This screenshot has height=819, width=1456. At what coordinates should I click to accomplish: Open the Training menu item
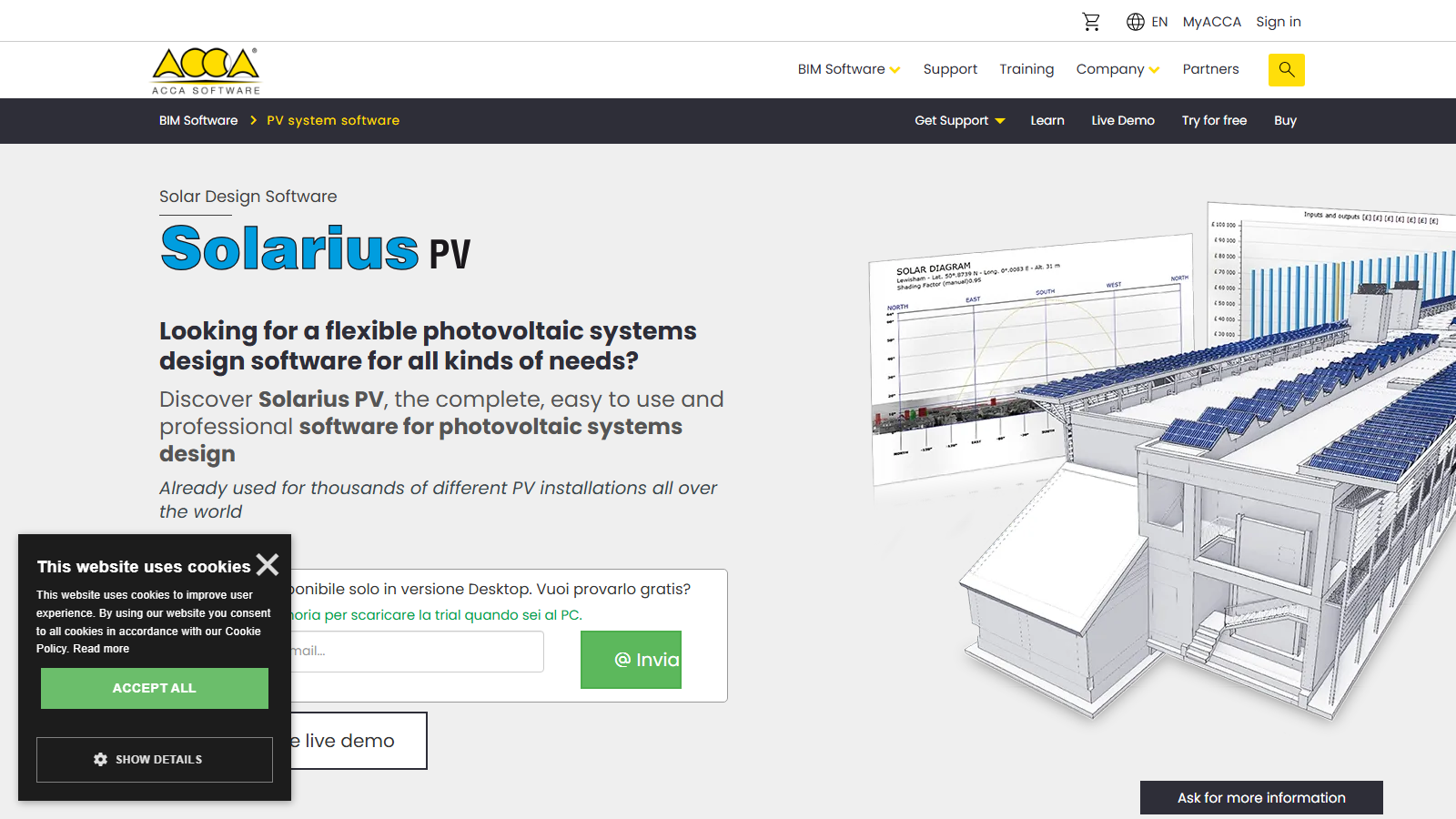coord(1026,69)
